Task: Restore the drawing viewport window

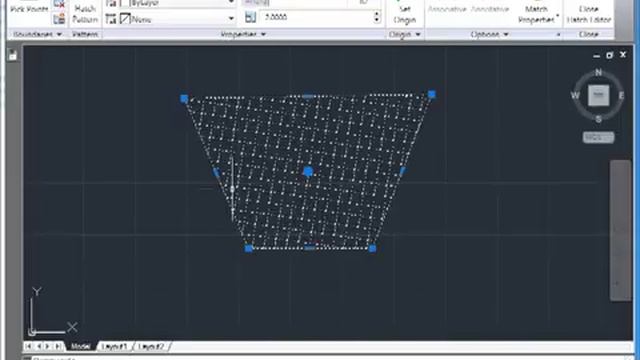Action: click(609, 55)
